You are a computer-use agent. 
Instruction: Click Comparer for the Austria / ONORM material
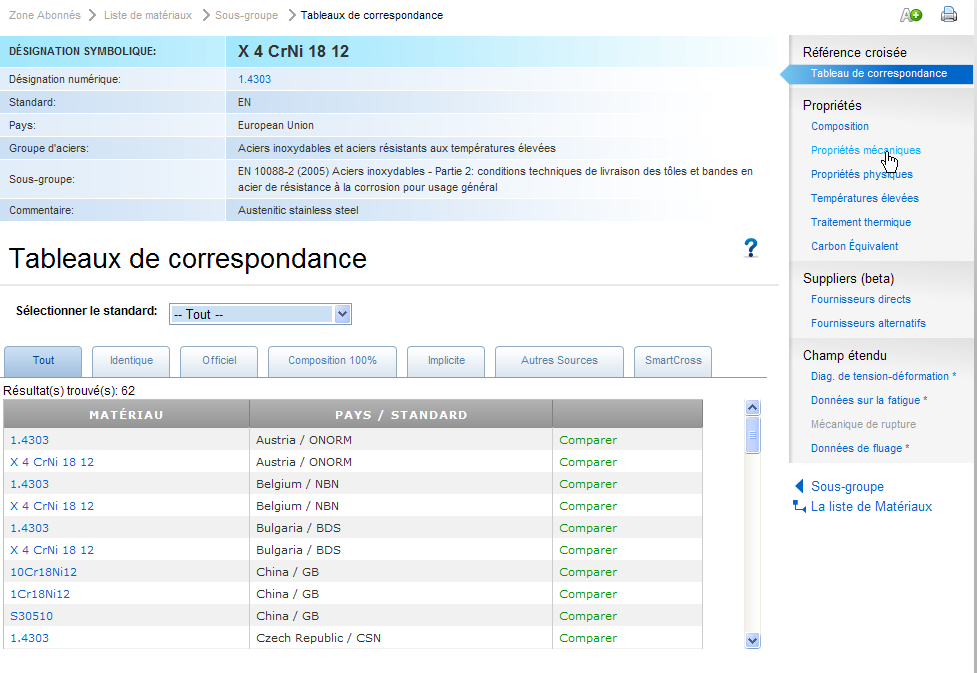[588, 439]
